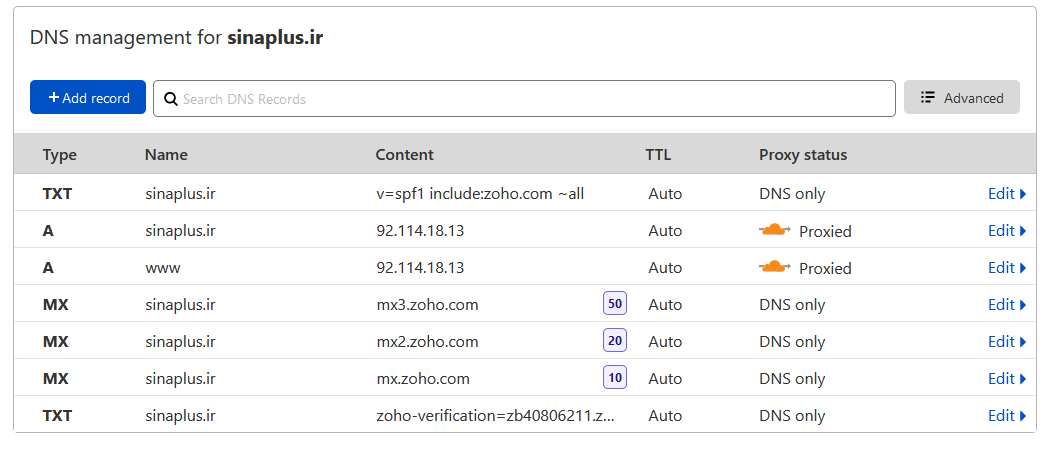1063x450 pixels.
Task: Focus the Search DNS Records field
Action: (530, 98)
